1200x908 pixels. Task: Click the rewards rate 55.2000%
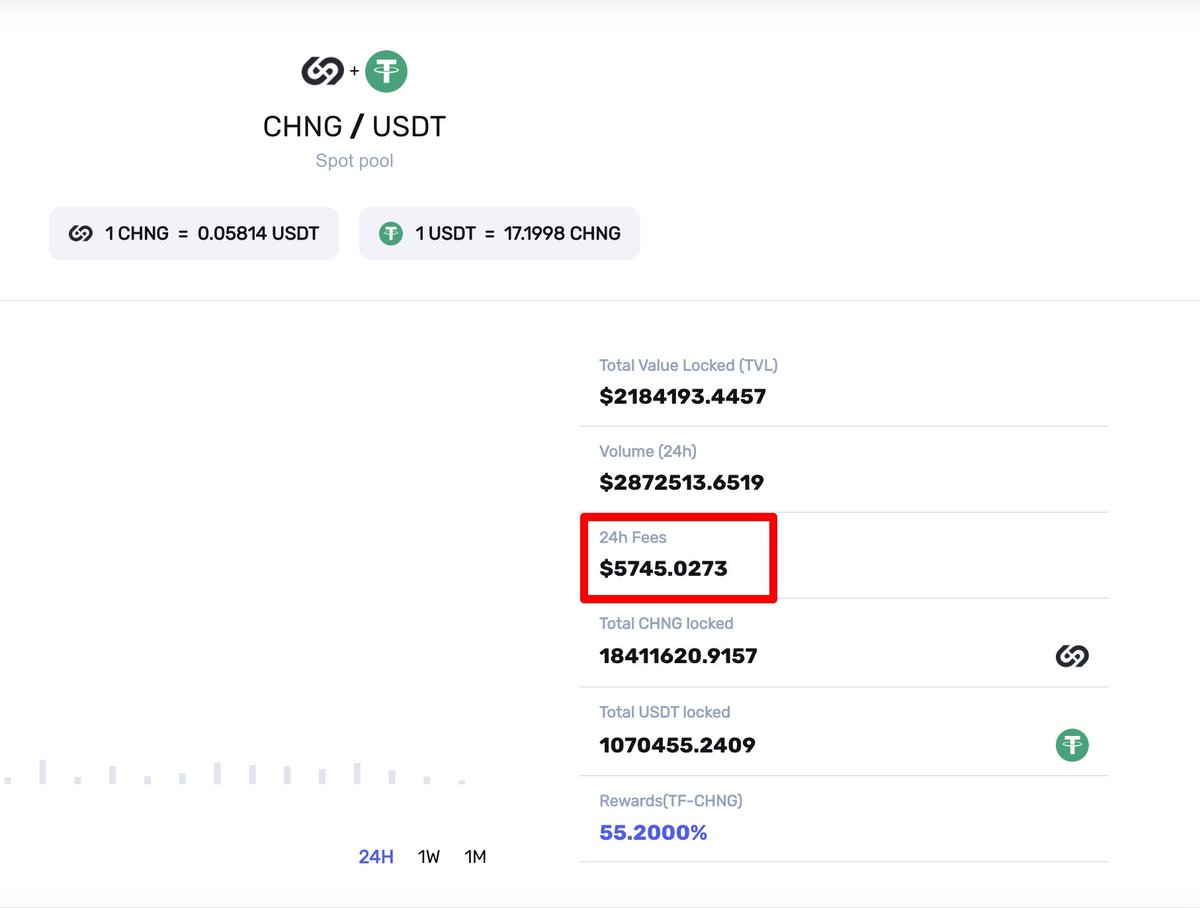click(653, 832)
